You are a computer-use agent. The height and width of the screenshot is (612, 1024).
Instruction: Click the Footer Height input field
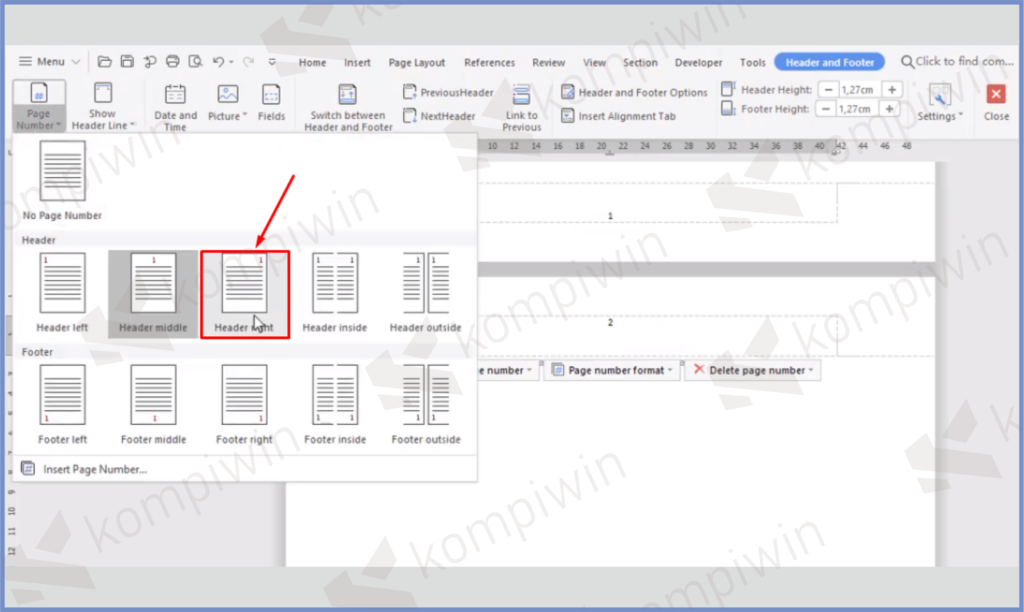point(857,109)
